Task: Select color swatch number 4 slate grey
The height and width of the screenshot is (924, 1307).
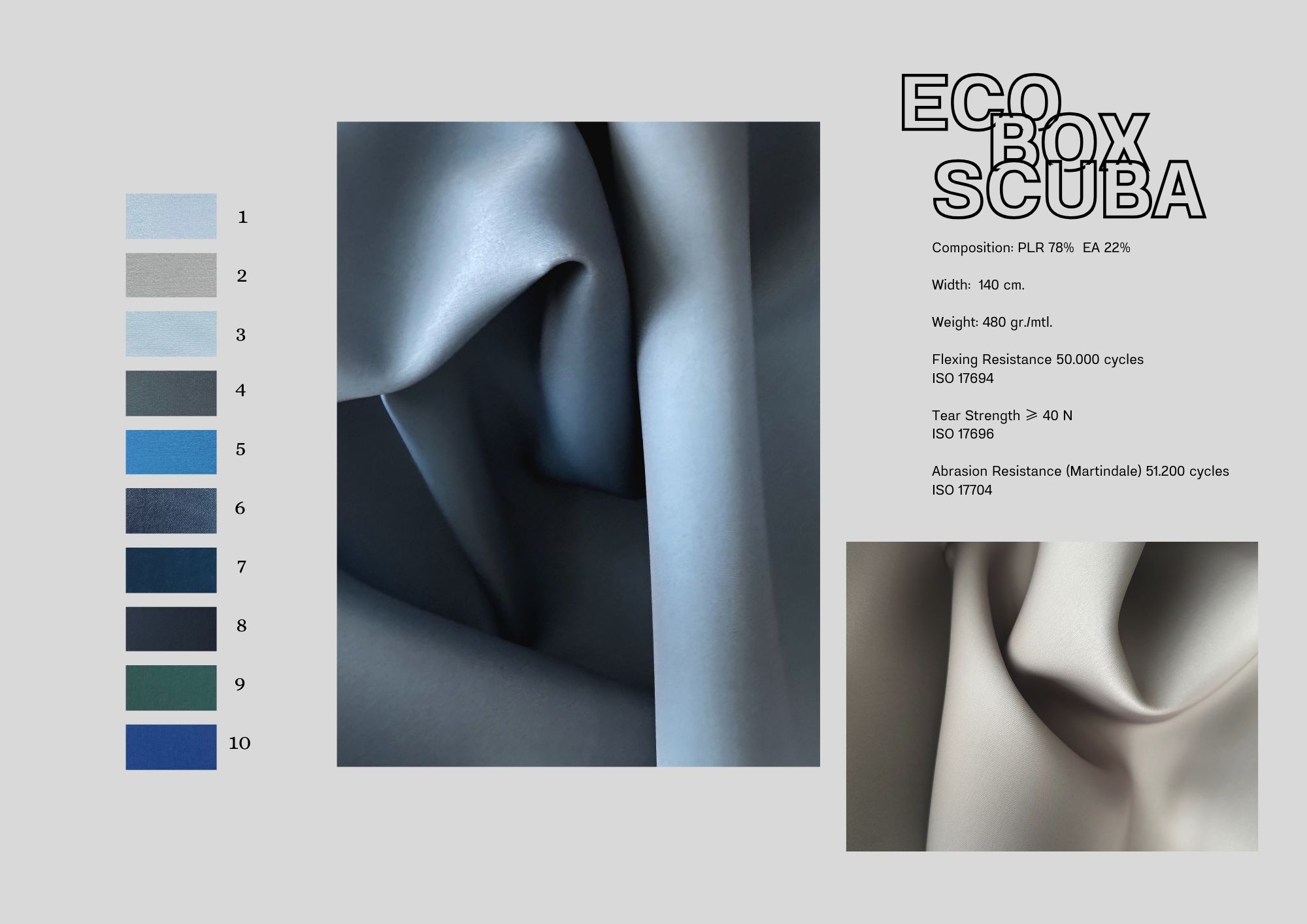Action: click(171, 393)
